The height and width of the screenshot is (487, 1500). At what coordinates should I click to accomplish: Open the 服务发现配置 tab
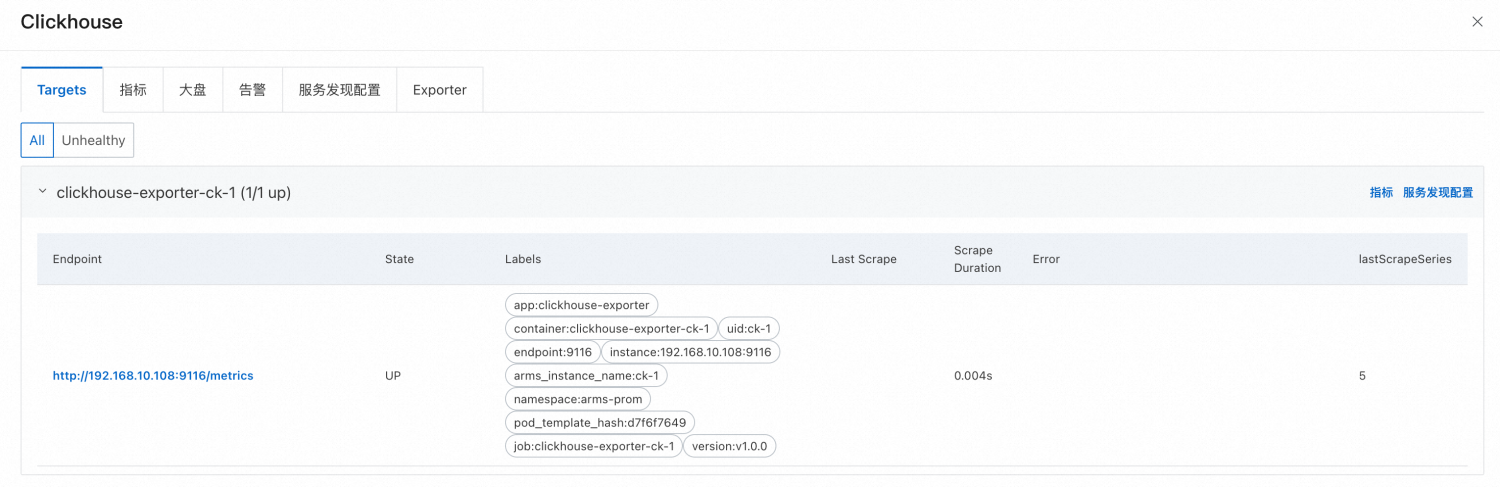(340, 90)
